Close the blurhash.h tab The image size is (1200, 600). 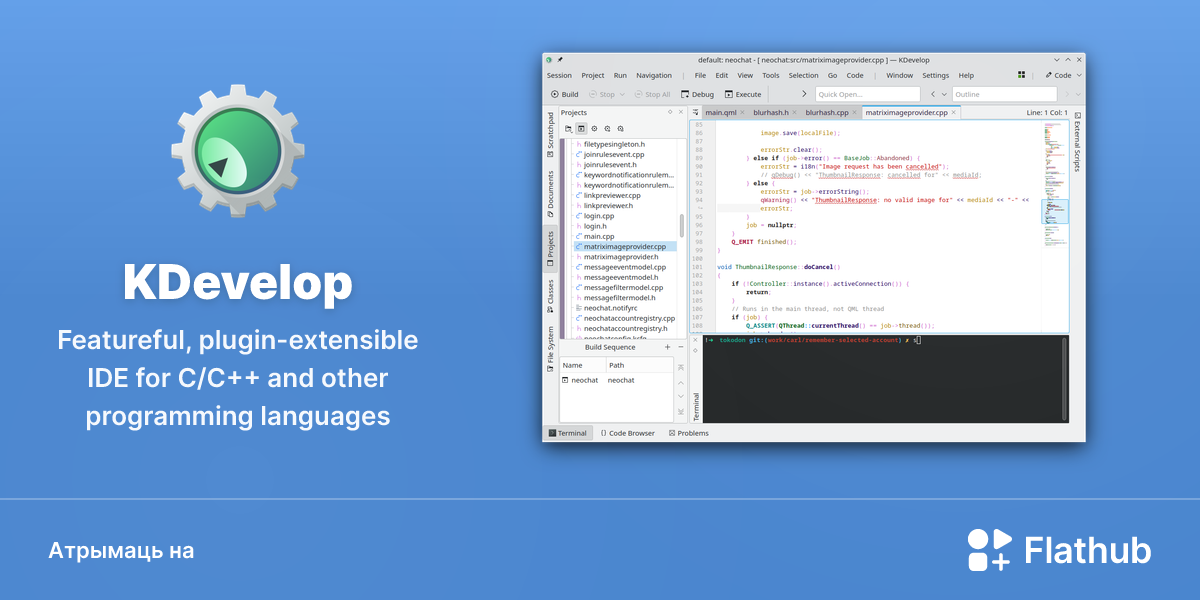[x=796, y=113]
